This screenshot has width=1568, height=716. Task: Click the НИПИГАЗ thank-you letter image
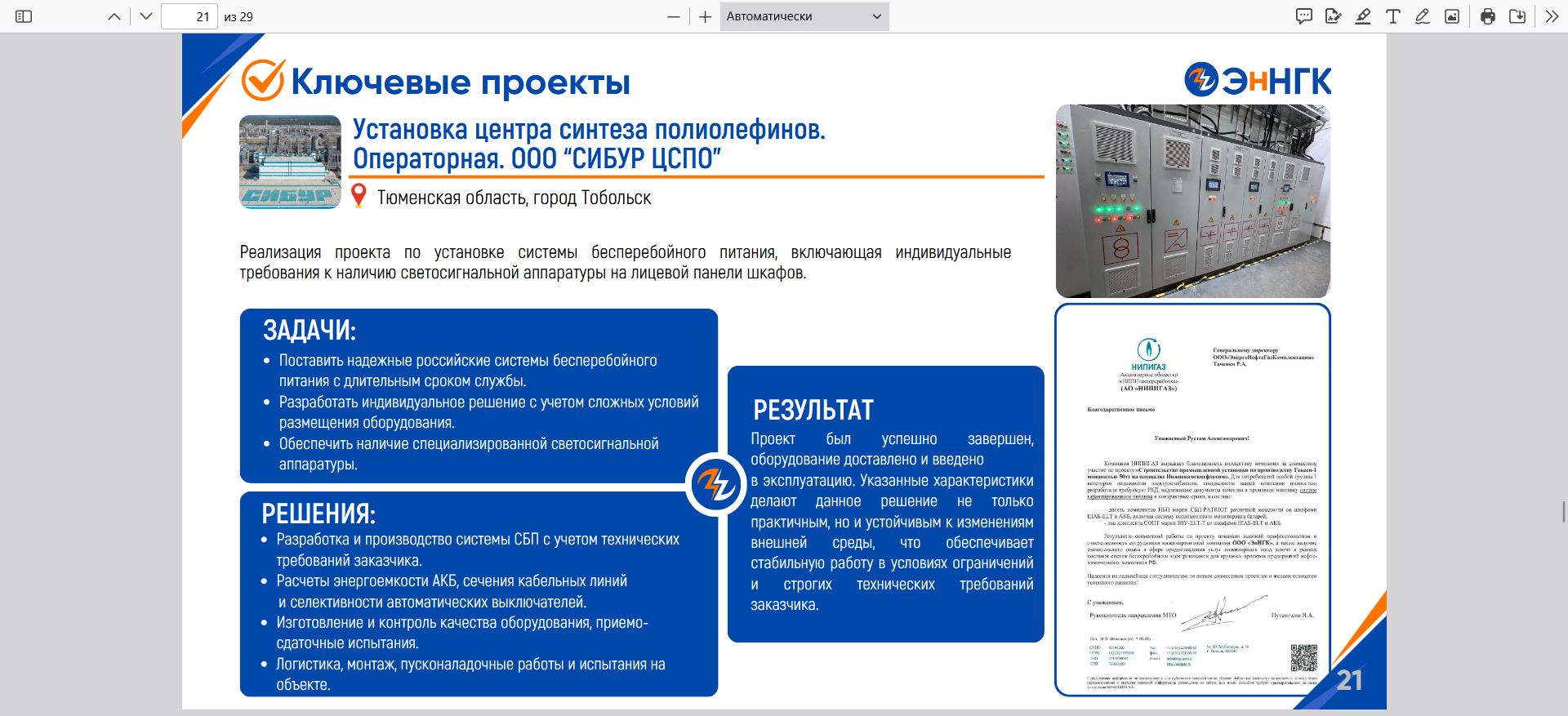point(1193,500)
